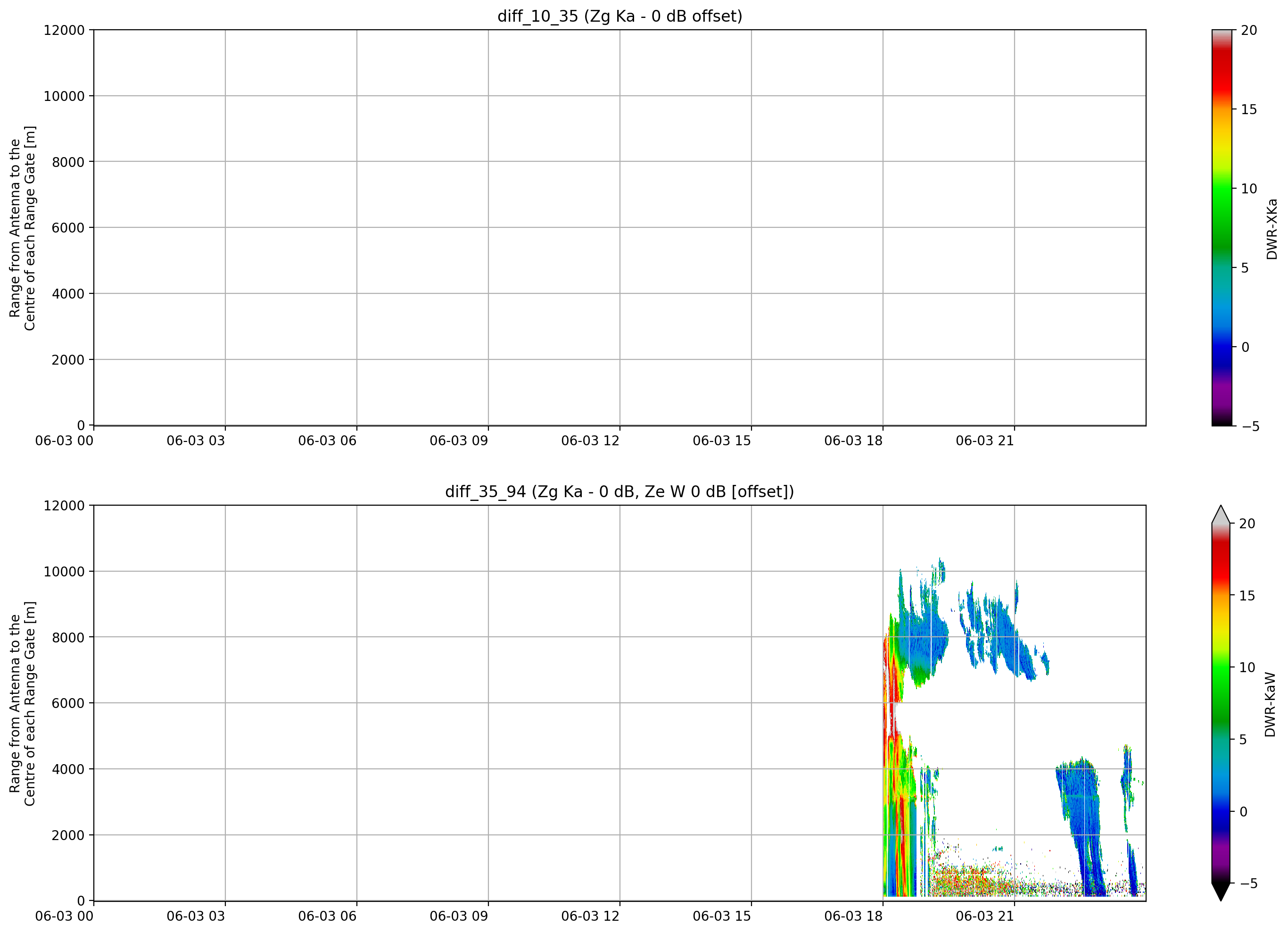Click the '06-03 21' x-tick under the bottom plot
Image resolution: width=1288 pixels, height=933 pixels.
click(x=985, y=916)
